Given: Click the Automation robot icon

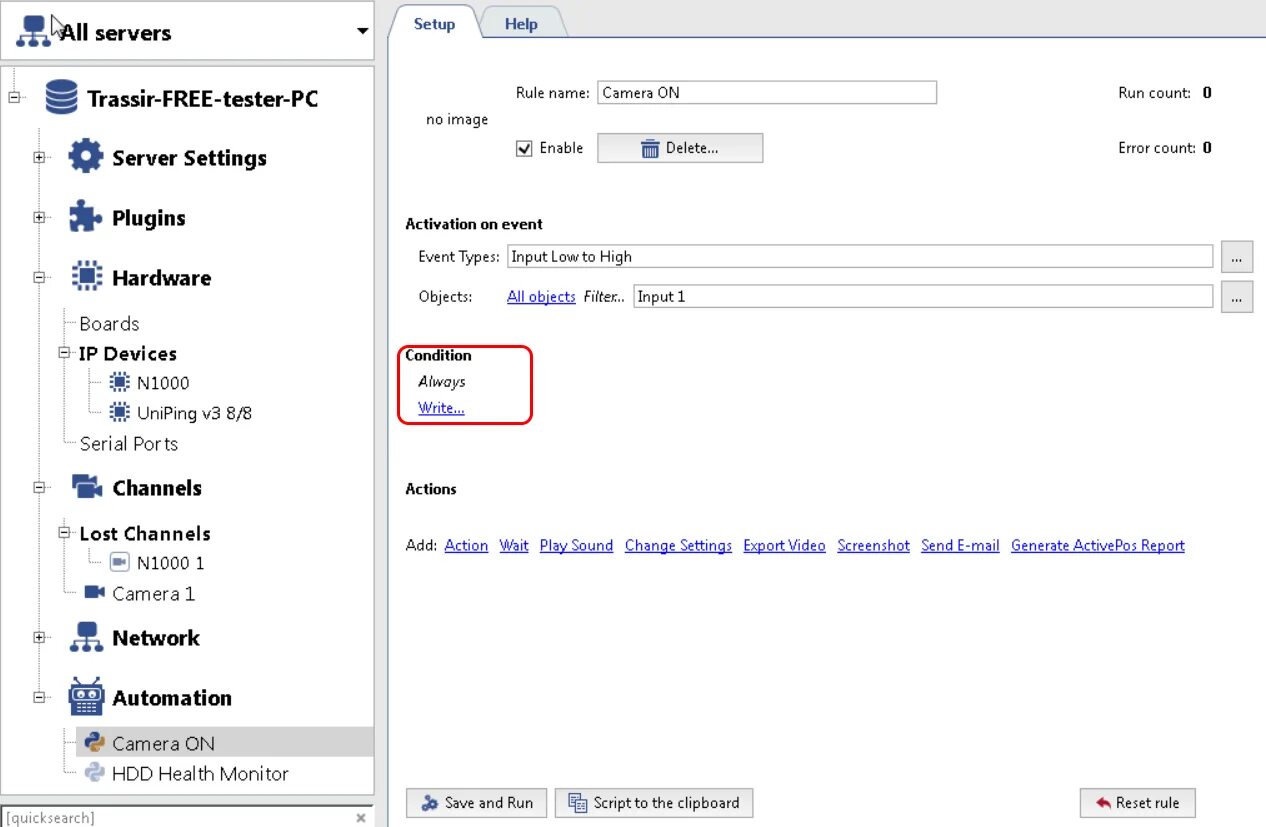Looking at the screenshot, I should click(86, 696).
